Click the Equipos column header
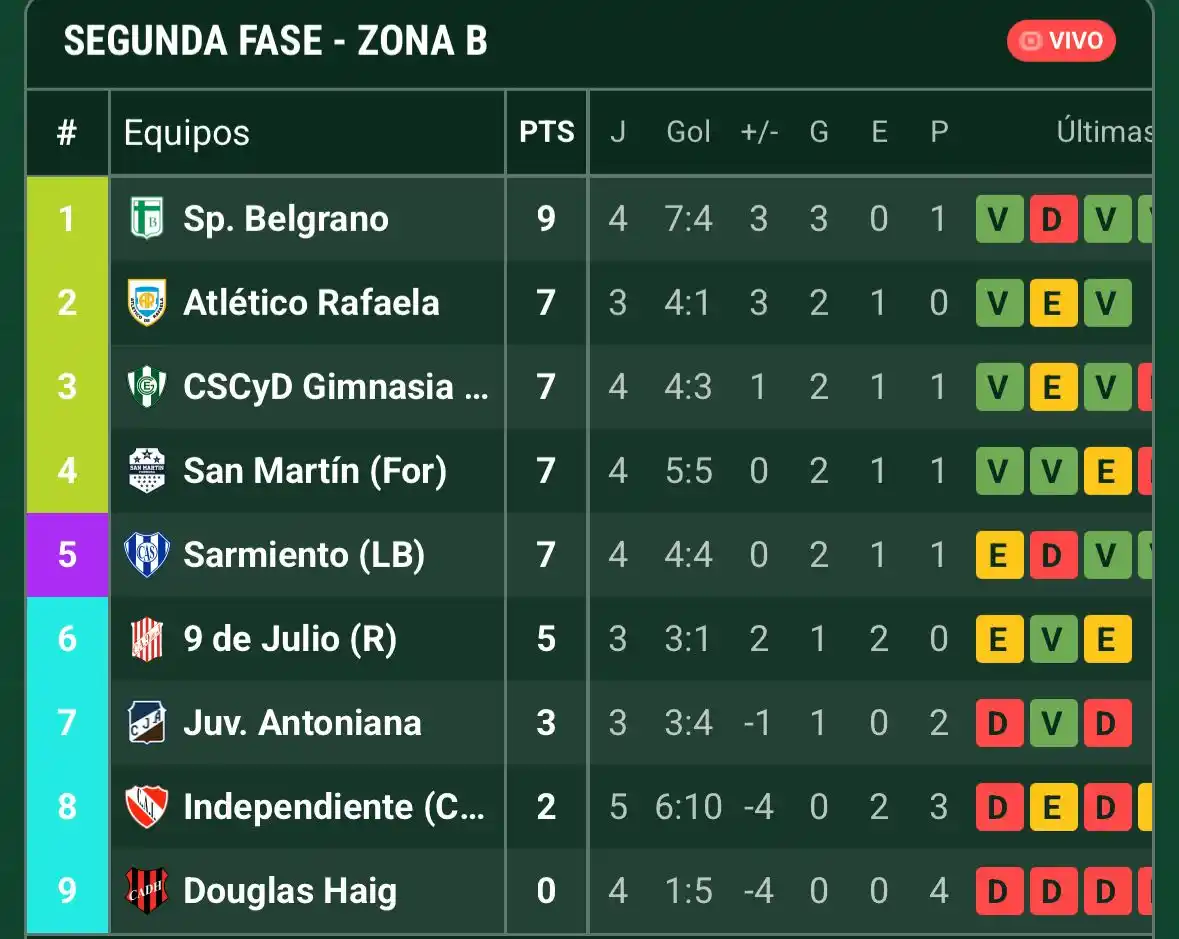This screenshot has height=939, width=1179. [x=184, y=132]
